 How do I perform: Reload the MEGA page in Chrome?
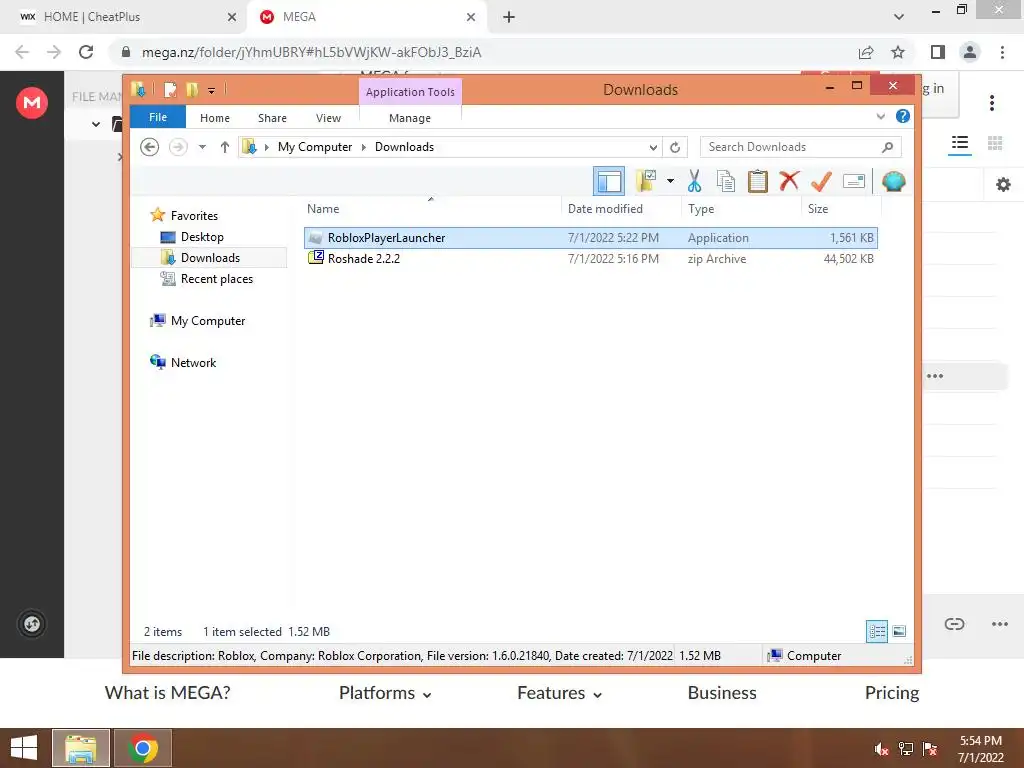(86, 52)
